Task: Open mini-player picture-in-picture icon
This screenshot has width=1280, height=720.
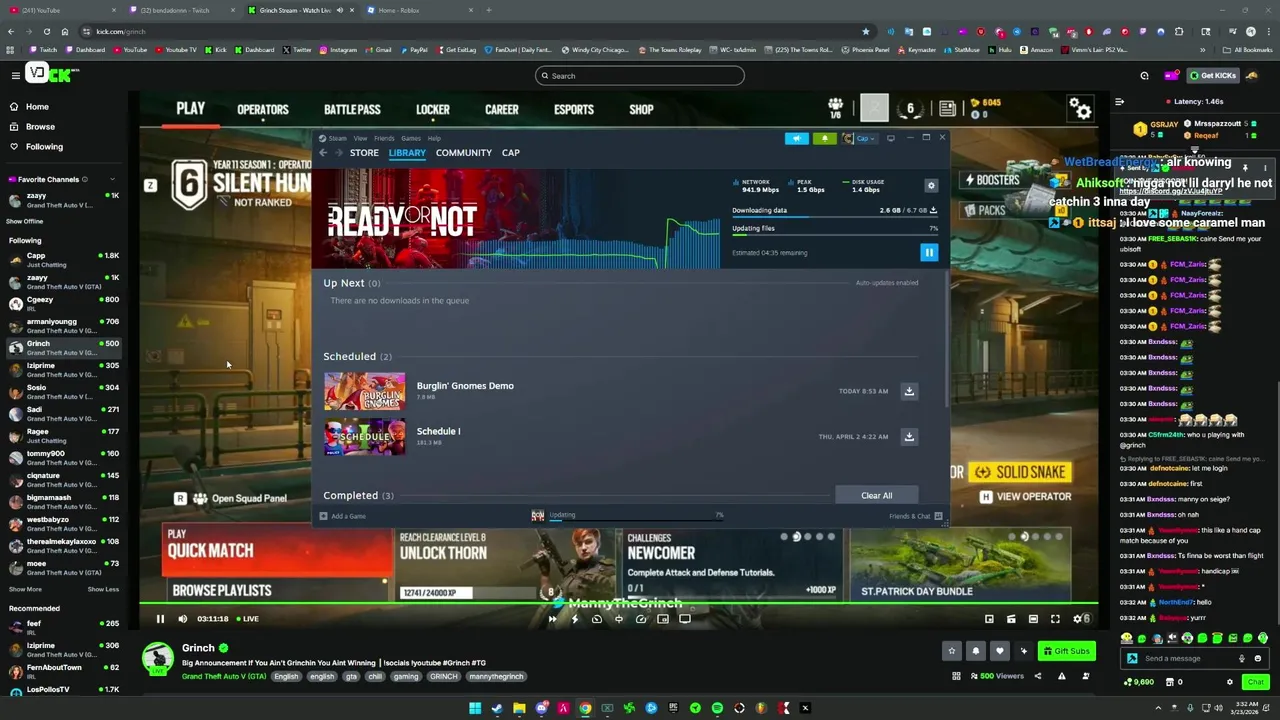Action: click(989, 619)
